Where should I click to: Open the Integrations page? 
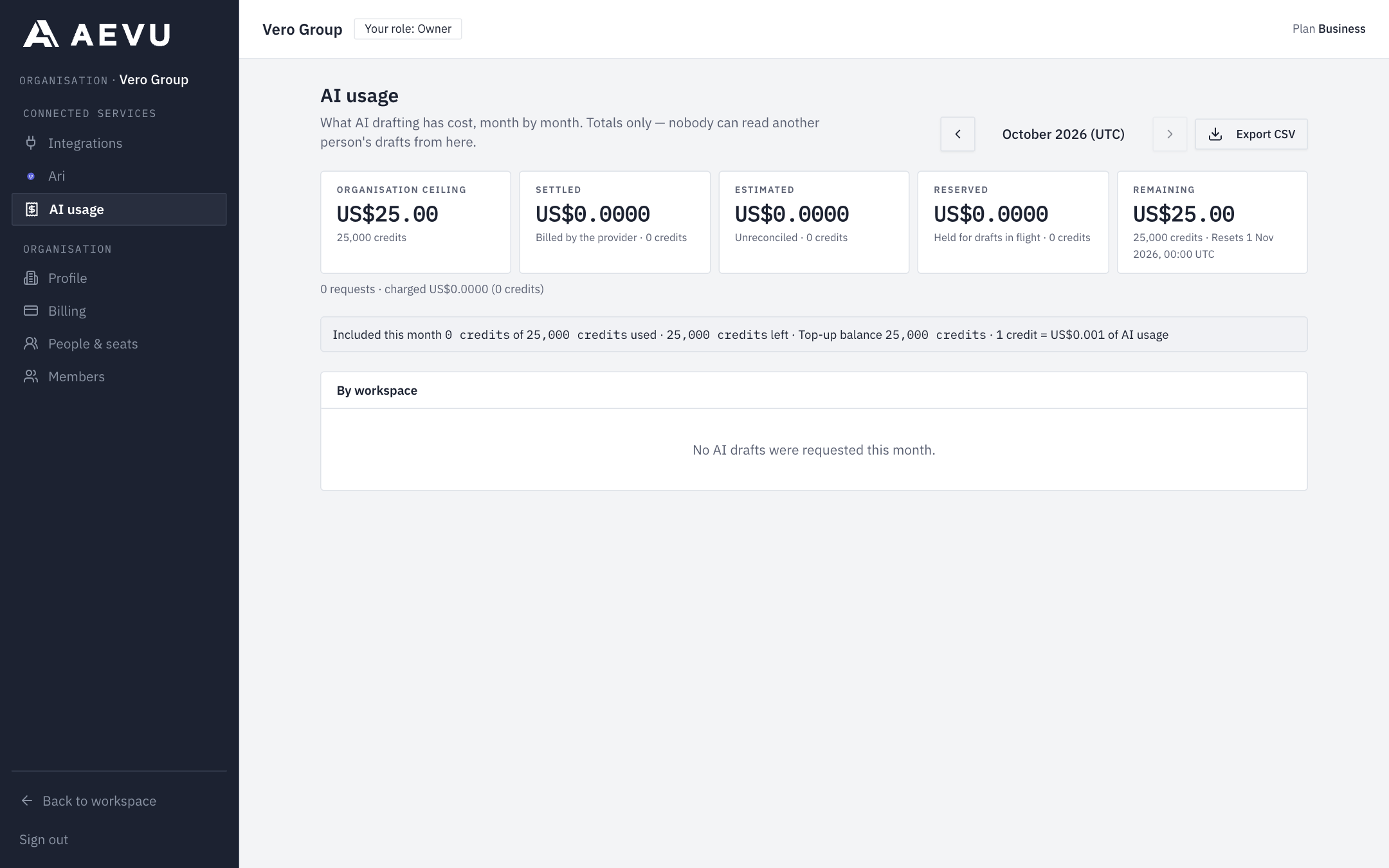pos(119,143)
